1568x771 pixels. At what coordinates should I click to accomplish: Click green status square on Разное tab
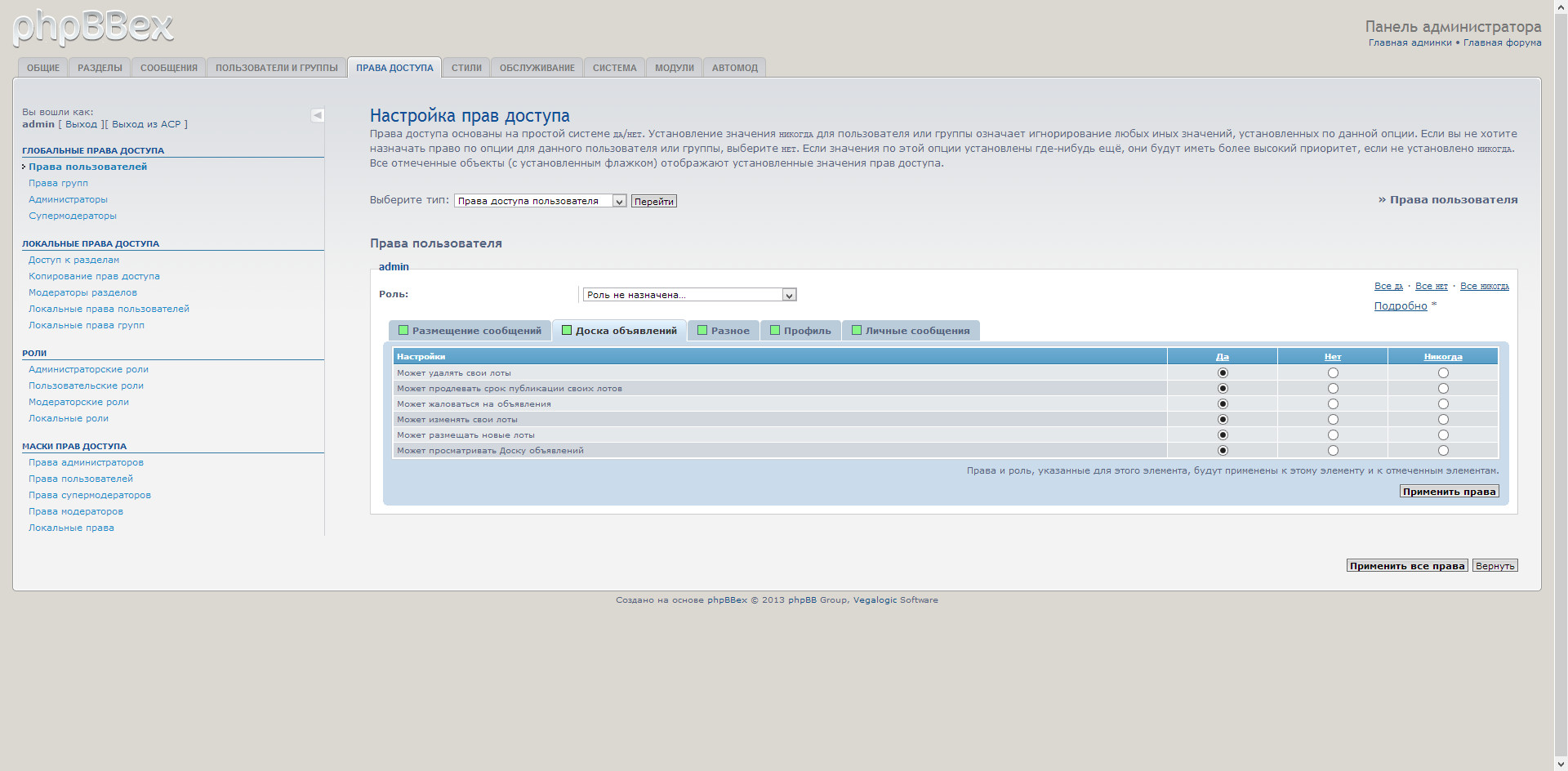702,331
